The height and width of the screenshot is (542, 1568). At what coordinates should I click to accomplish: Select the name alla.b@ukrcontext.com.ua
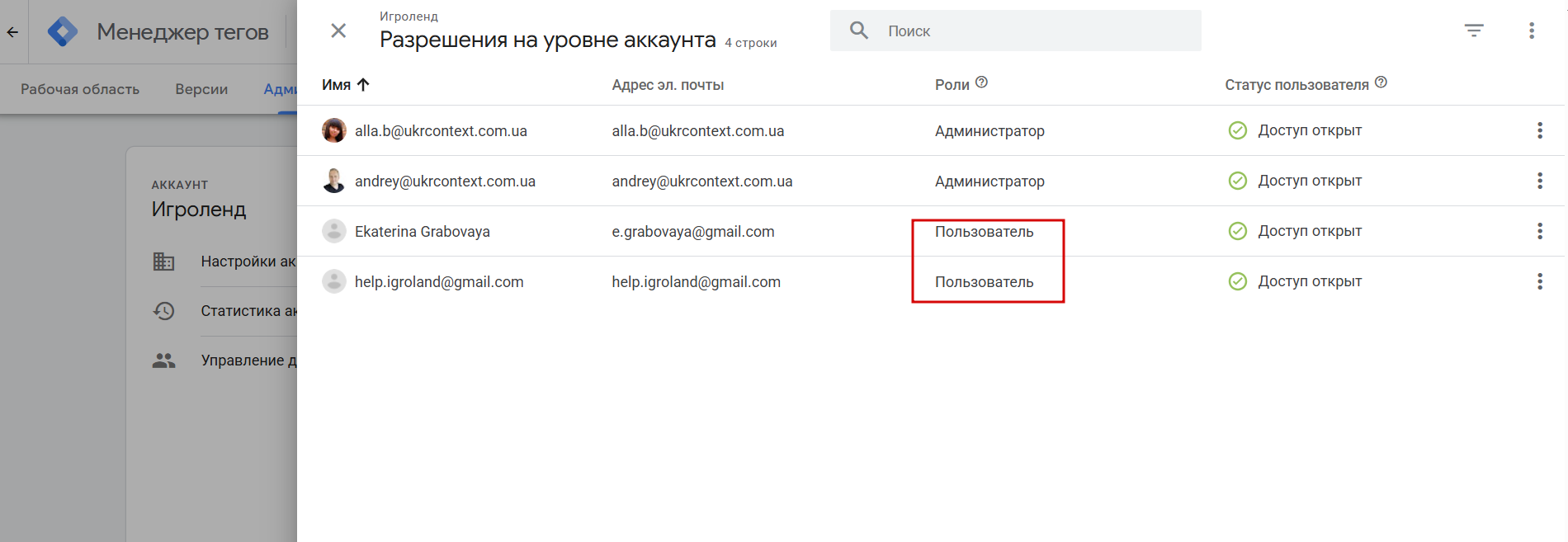pos(441,131)
